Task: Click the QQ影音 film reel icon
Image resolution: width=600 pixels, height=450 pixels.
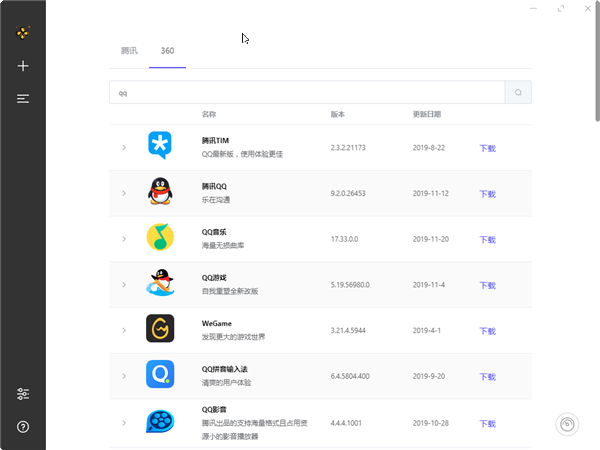Action: pyautogui.click(x=160, y=421)
